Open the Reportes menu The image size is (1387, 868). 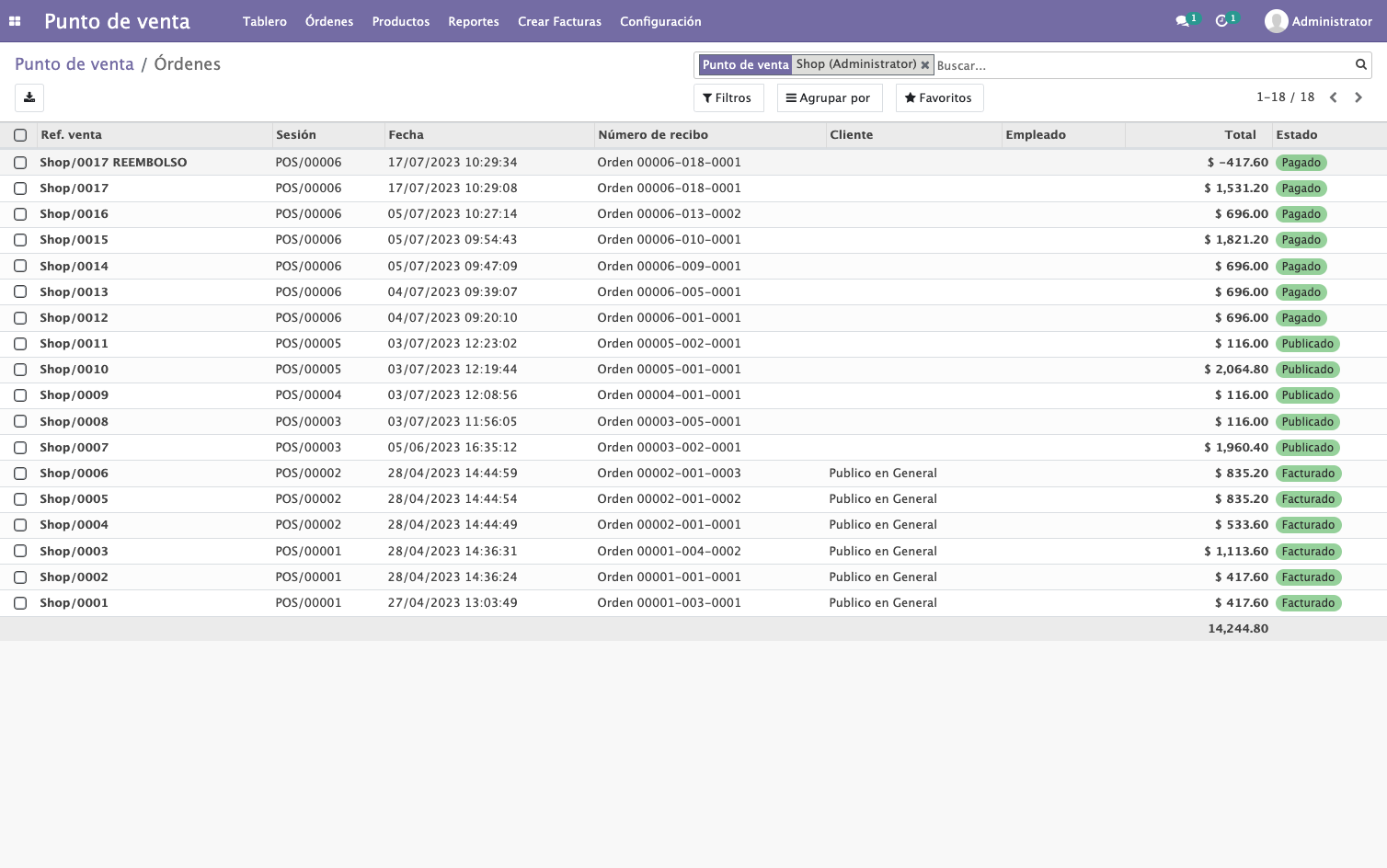click(x=474, y=21)
